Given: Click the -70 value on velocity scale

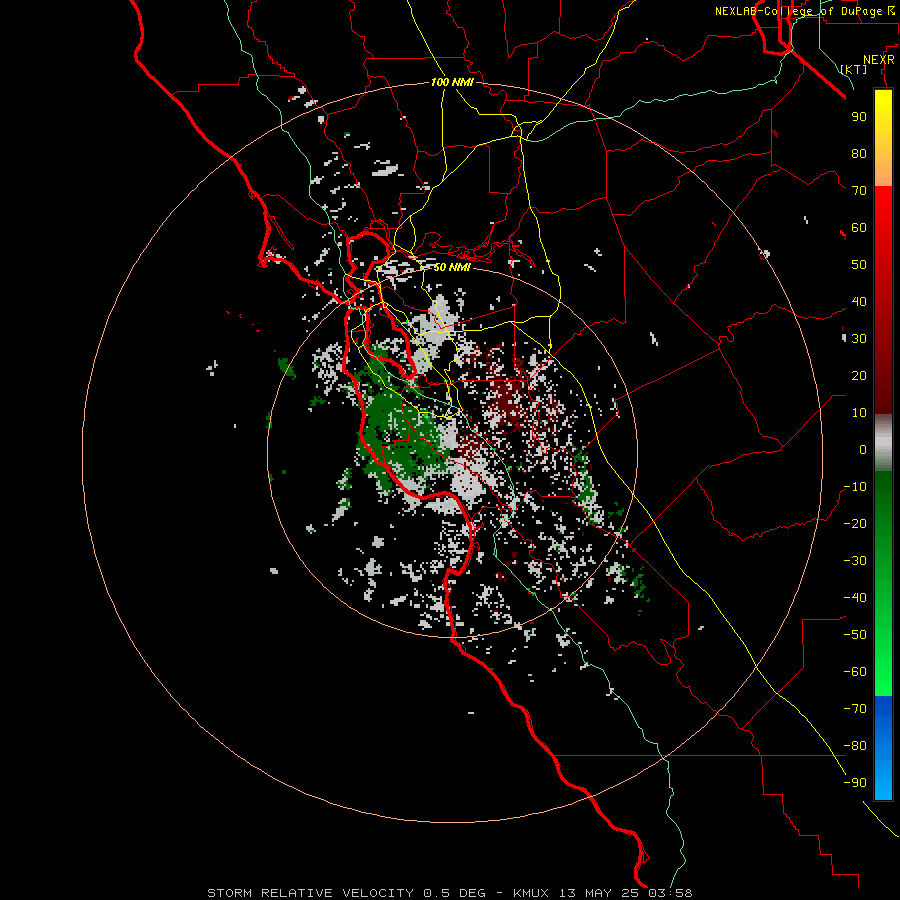Looking at the screenshot, I should click(x=855, y=709).
